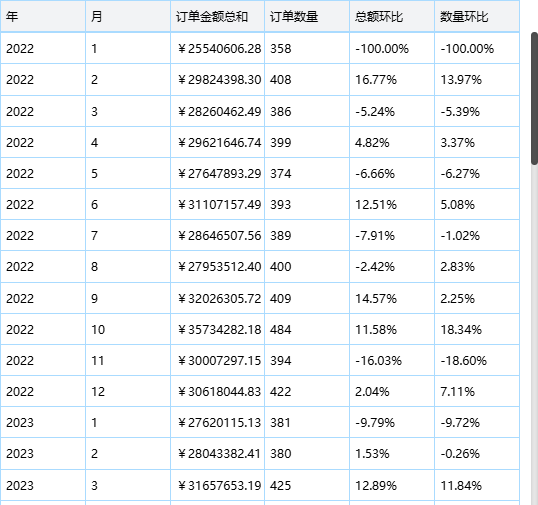Select amount cell ¥28043382.41
The image size is (538, 505).
(x=218, y=454)
